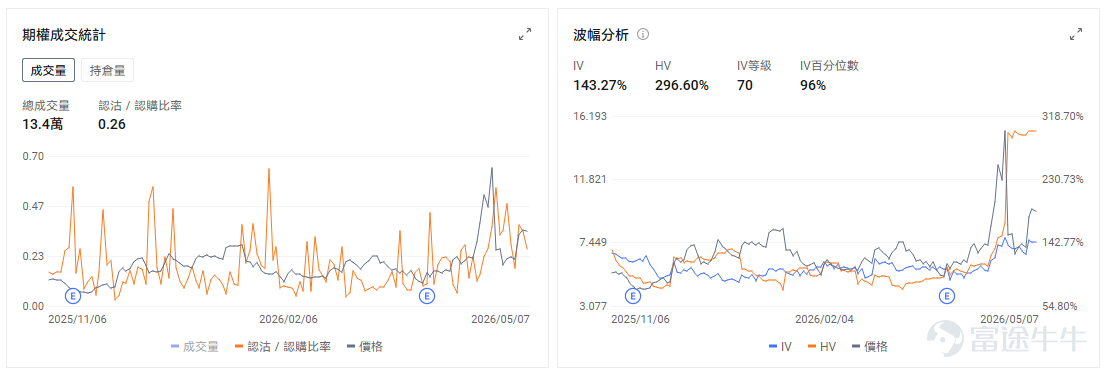Viewport: 1107px width, 375px height.
Task: Click the 認沽 / 認購比率 value 0.26
Action: pos(112,125)
